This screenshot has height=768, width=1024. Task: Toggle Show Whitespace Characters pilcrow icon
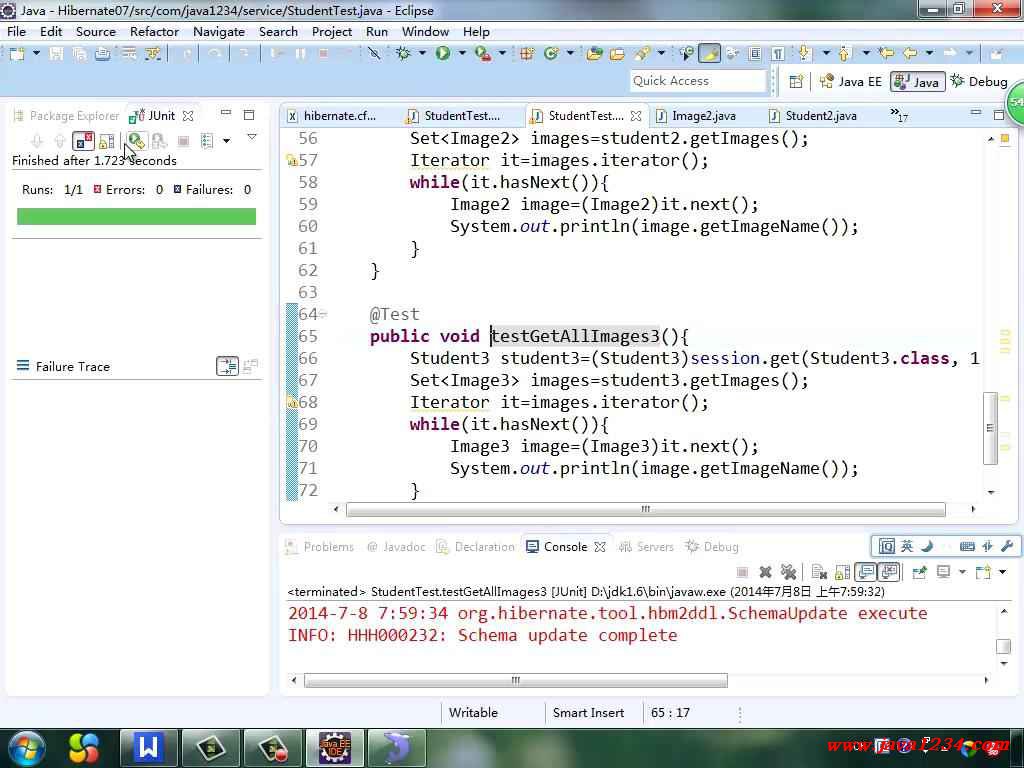(x=777, y=54)
